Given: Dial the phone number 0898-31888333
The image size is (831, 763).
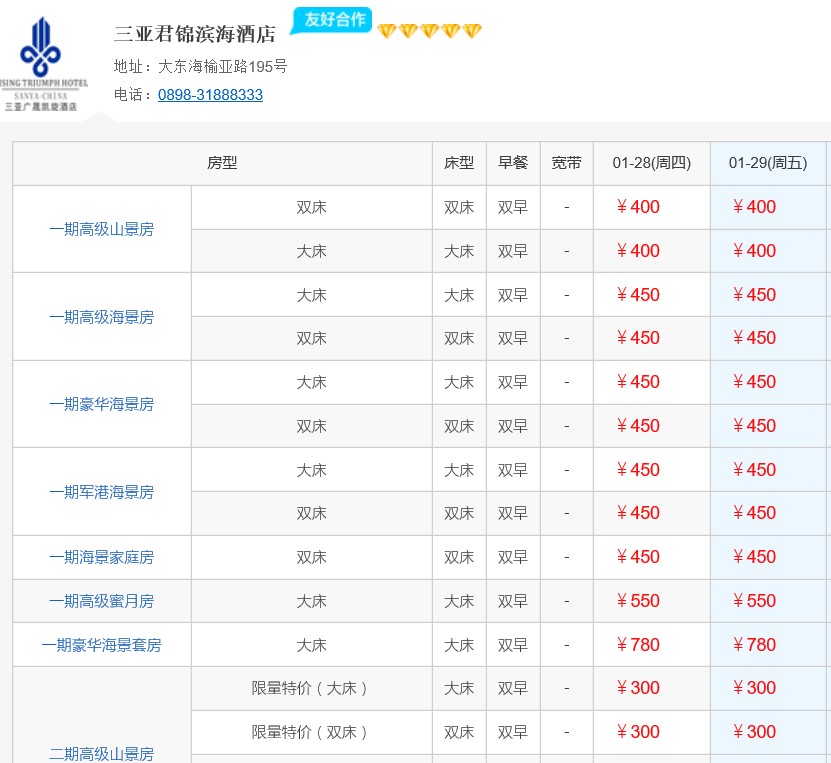Looking at the screenshot, I should (x=210, y=95).
